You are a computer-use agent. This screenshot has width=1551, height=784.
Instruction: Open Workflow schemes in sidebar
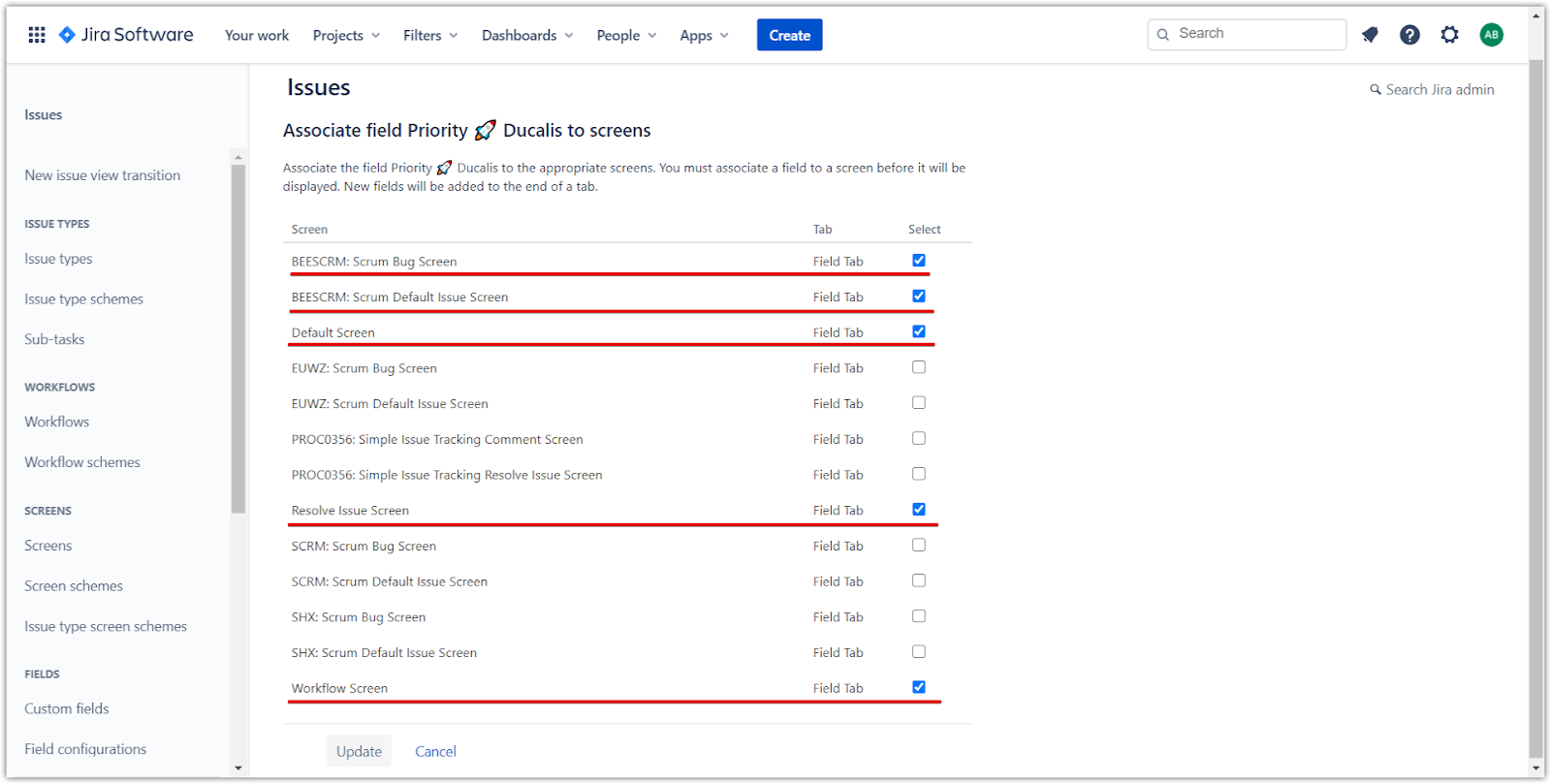(x=82, y=462)
